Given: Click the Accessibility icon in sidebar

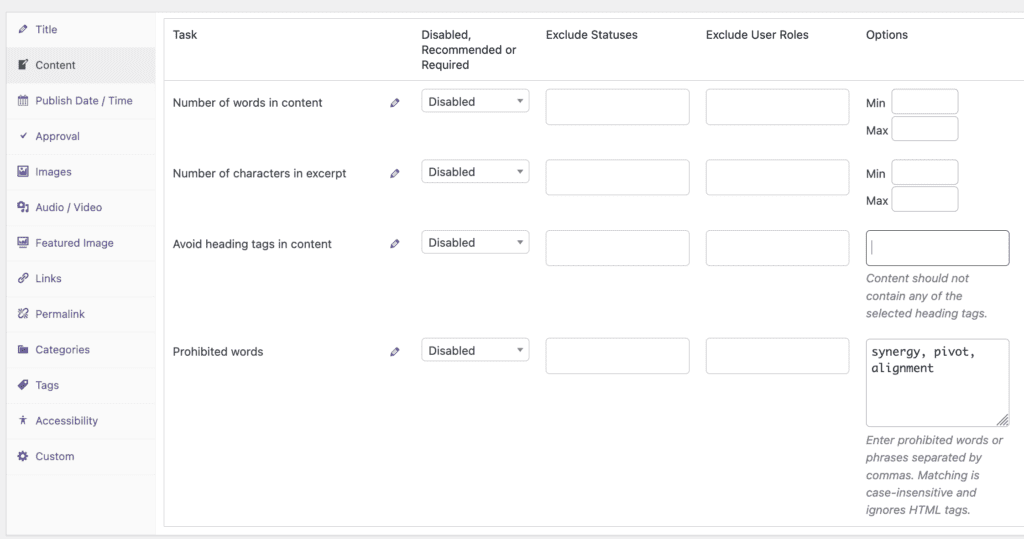Looking at the screenshot, I should [x=23, y=421].
